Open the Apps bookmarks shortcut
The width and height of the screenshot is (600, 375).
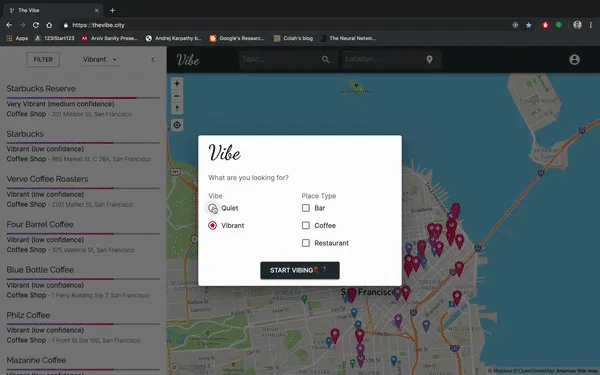point(17,38)
